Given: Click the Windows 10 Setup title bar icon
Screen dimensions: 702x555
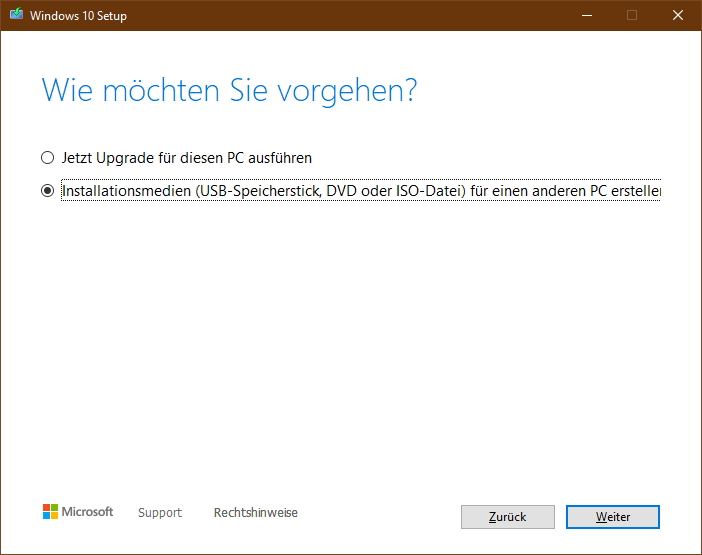Looking at the screenshot, I should coord(17,14).
